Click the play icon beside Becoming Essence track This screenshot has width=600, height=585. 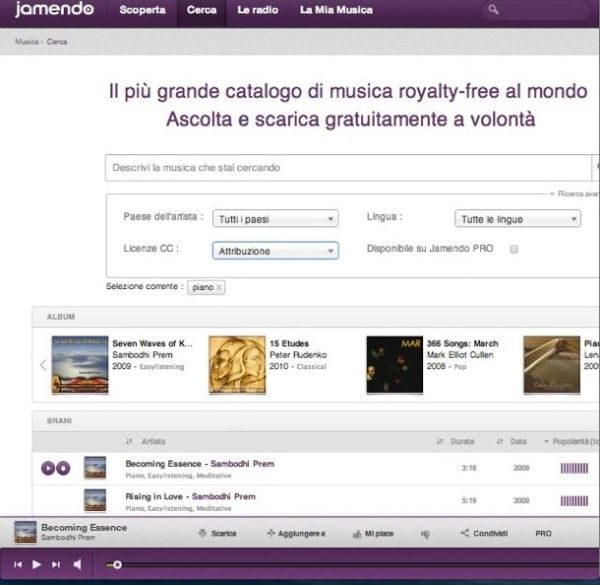pos(48,467)
